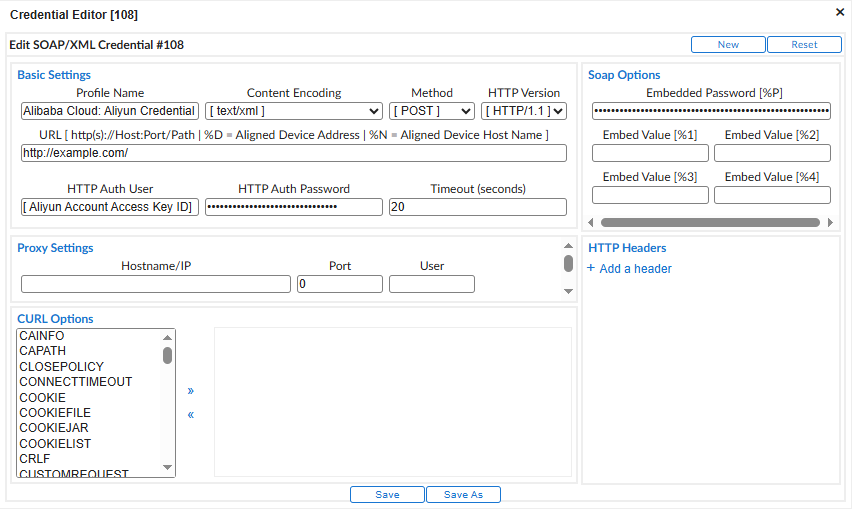Open the Method POST dropdown

click(432, 111)
